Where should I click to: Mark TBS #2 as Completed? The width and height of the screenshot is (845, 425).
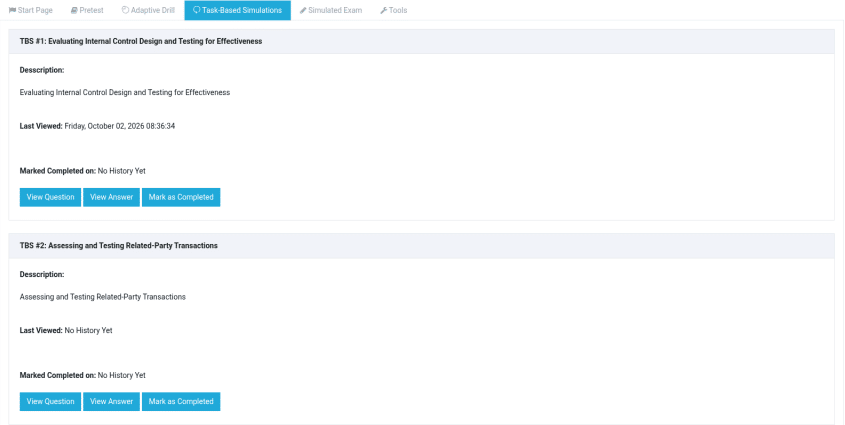click(181, 401)
